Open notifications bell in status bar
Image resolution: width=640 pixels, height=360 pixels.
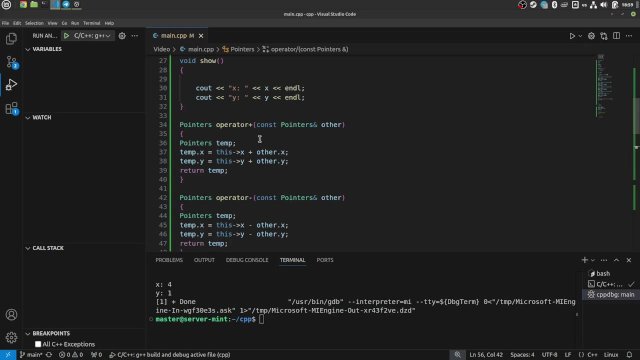click(629, 355)
